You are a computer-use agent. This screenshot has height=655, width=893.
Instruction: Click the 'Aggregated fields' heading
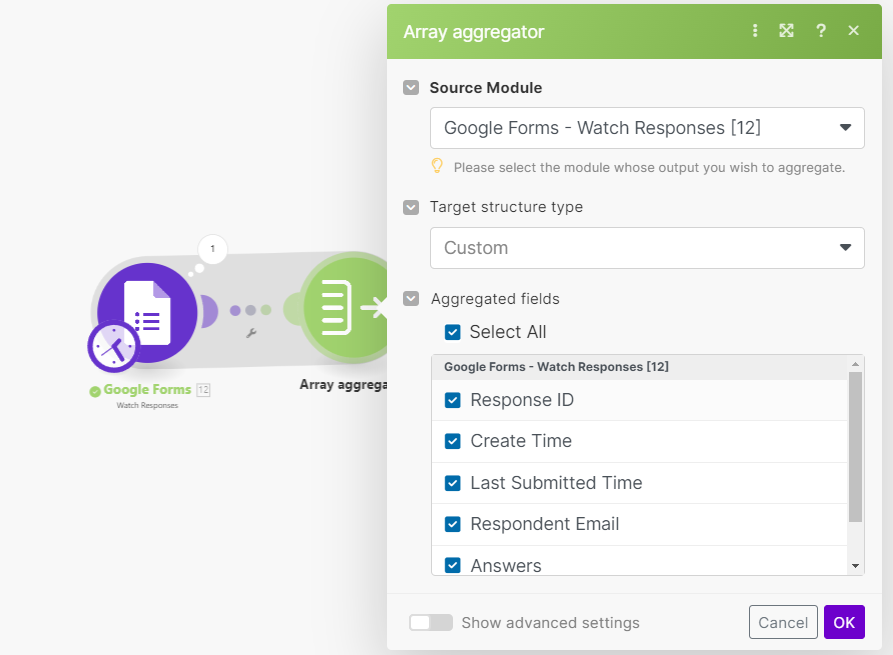coord(495,299)
